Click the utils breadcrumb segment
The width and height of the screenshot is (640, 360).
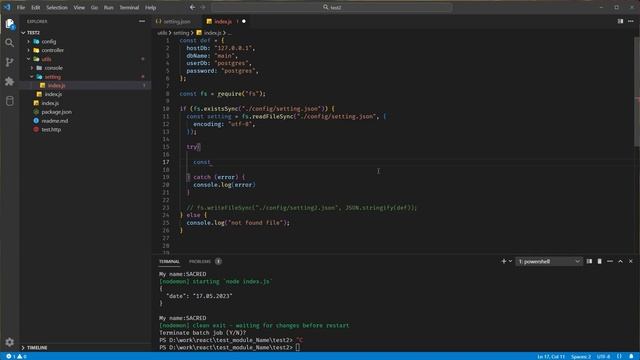[162, 33]
